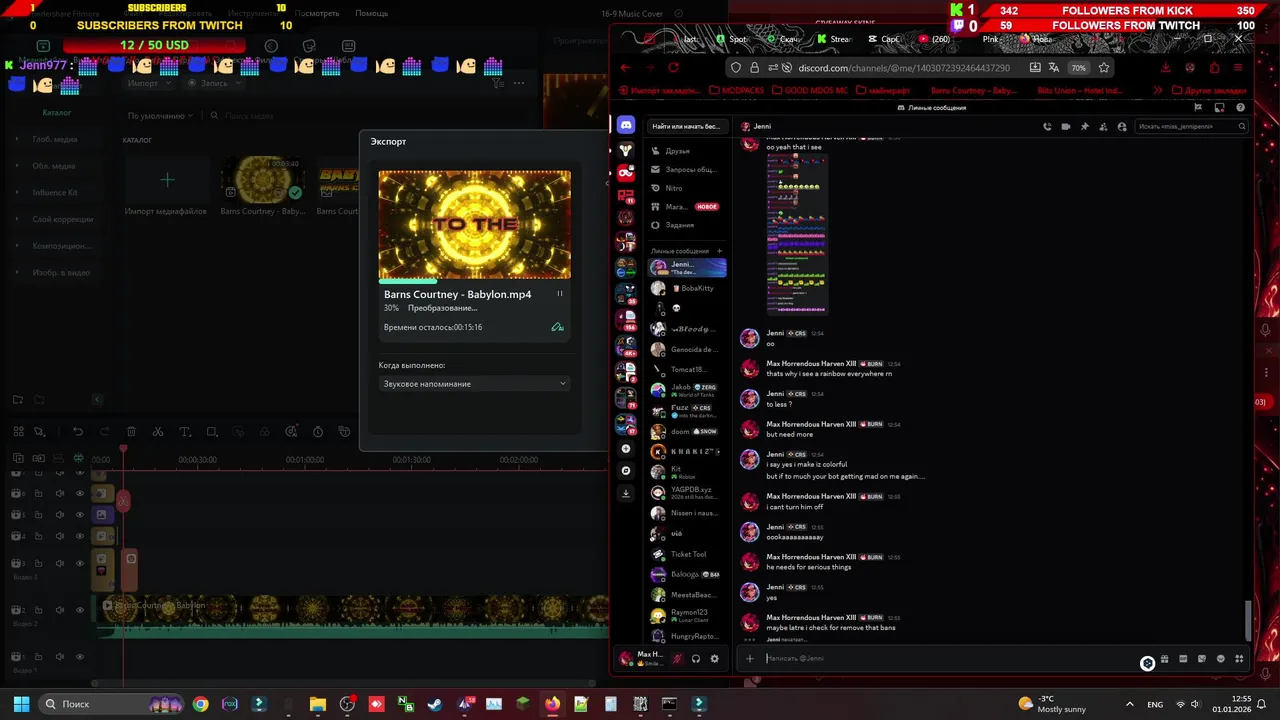This screenshot has height=720, width=1280.
Task: Pause the export with the pause icon
Action: 559,294
